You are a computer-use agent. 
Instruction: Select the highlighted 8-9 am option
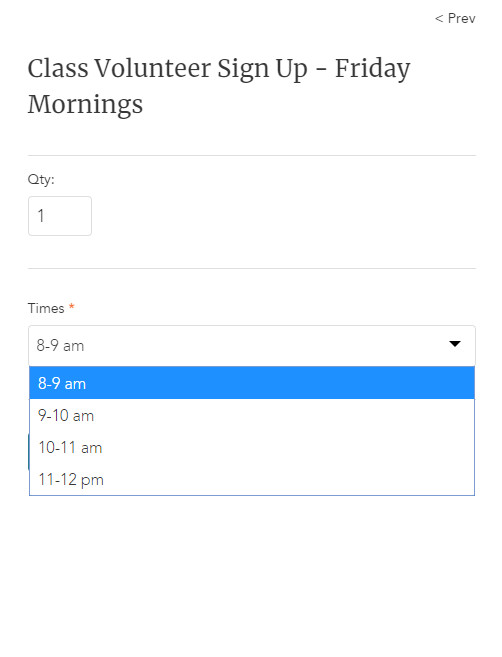pos(252,383)
